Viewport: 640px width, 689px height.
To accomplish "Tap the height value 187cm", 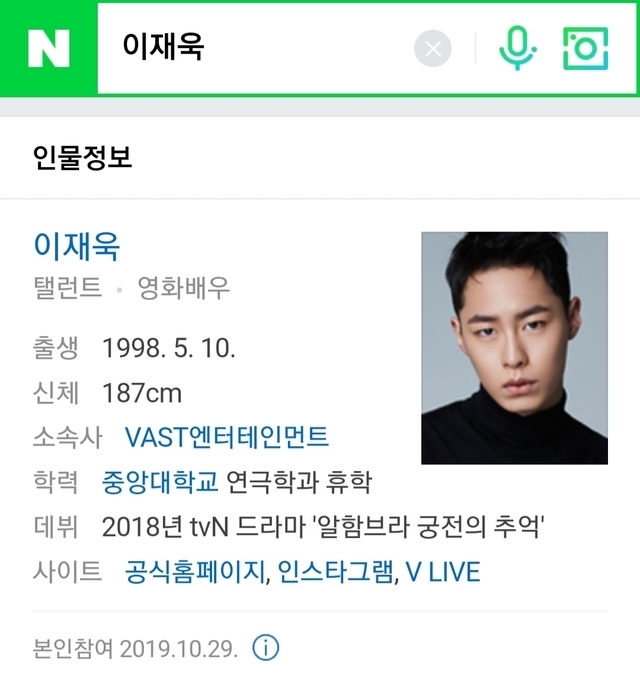I will [x=142, y=393].
